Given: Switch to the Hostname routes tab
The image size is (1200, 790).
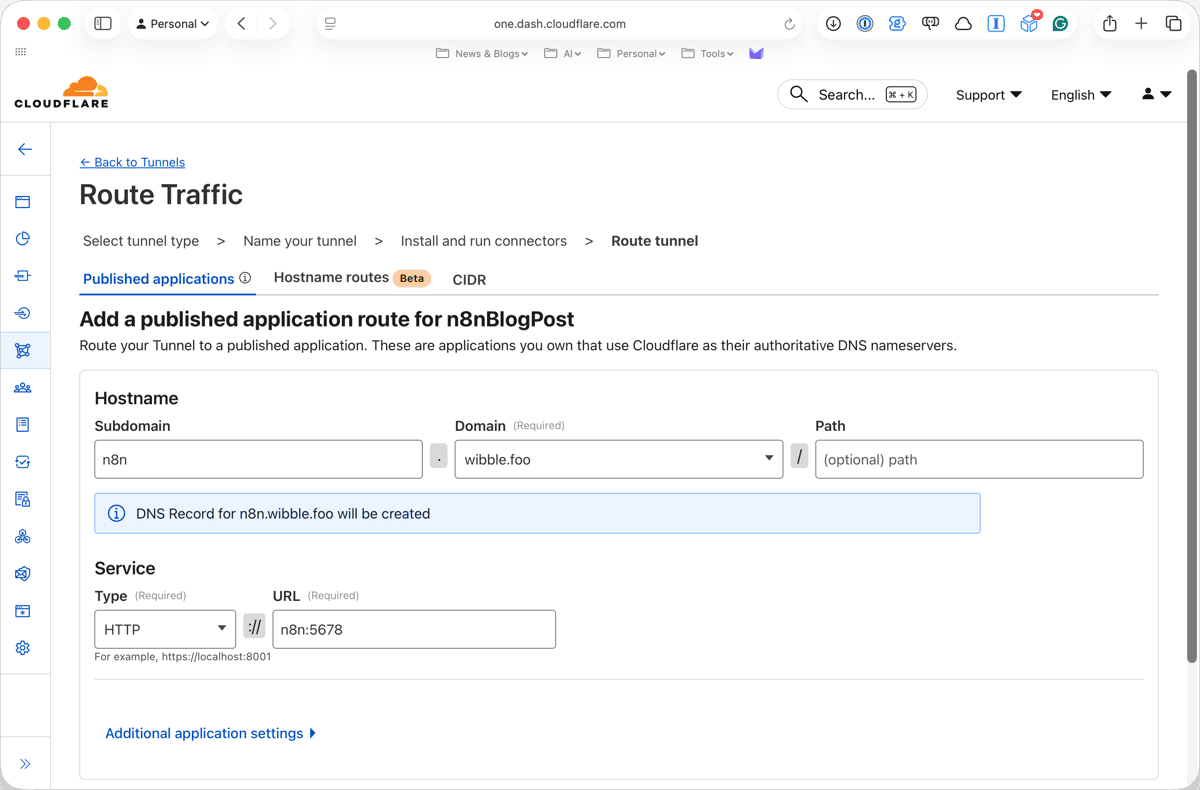Looking at the screenshot, I should point(331,278).
